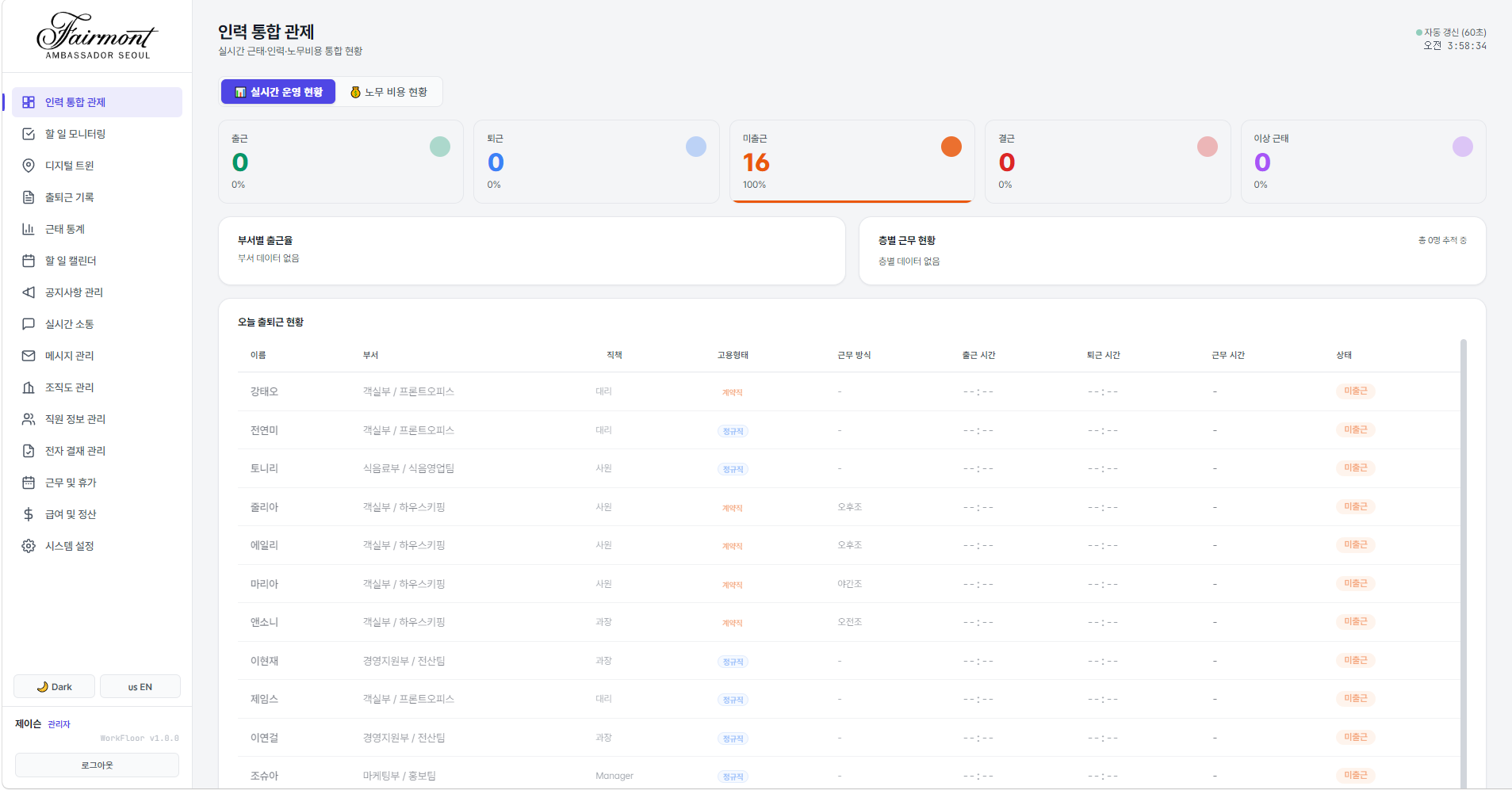Click the system settings gear icon
Viewport: 1512px width, 790px height.
[x=29, y=546]
